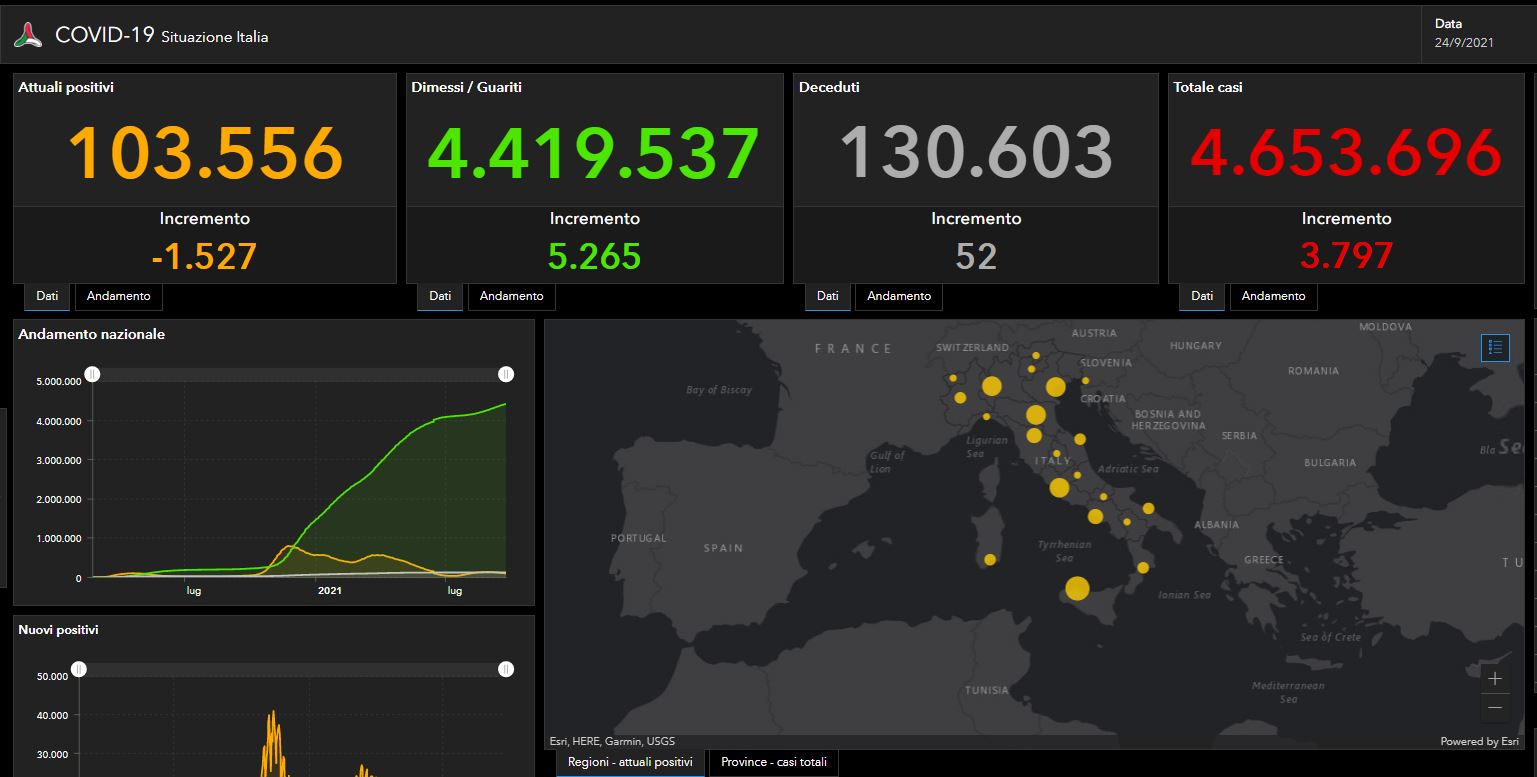Open Andamento tab under Dimessi / Guariti
1537x777 pixels.
tap(512, 296)
